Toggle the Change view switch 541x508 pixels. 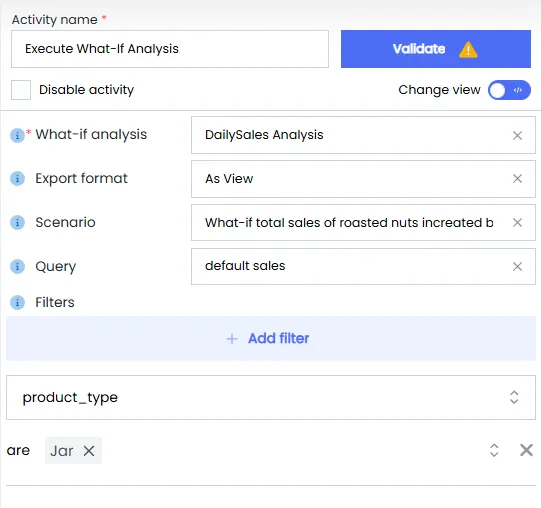[509, 90]
